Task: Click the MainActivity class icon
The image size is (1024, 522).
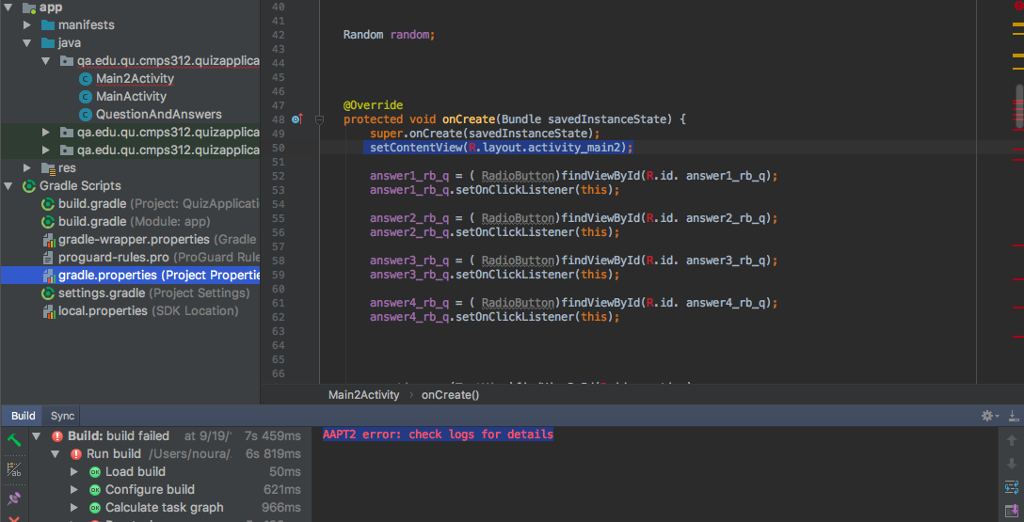Action: (x=85, y=97)
